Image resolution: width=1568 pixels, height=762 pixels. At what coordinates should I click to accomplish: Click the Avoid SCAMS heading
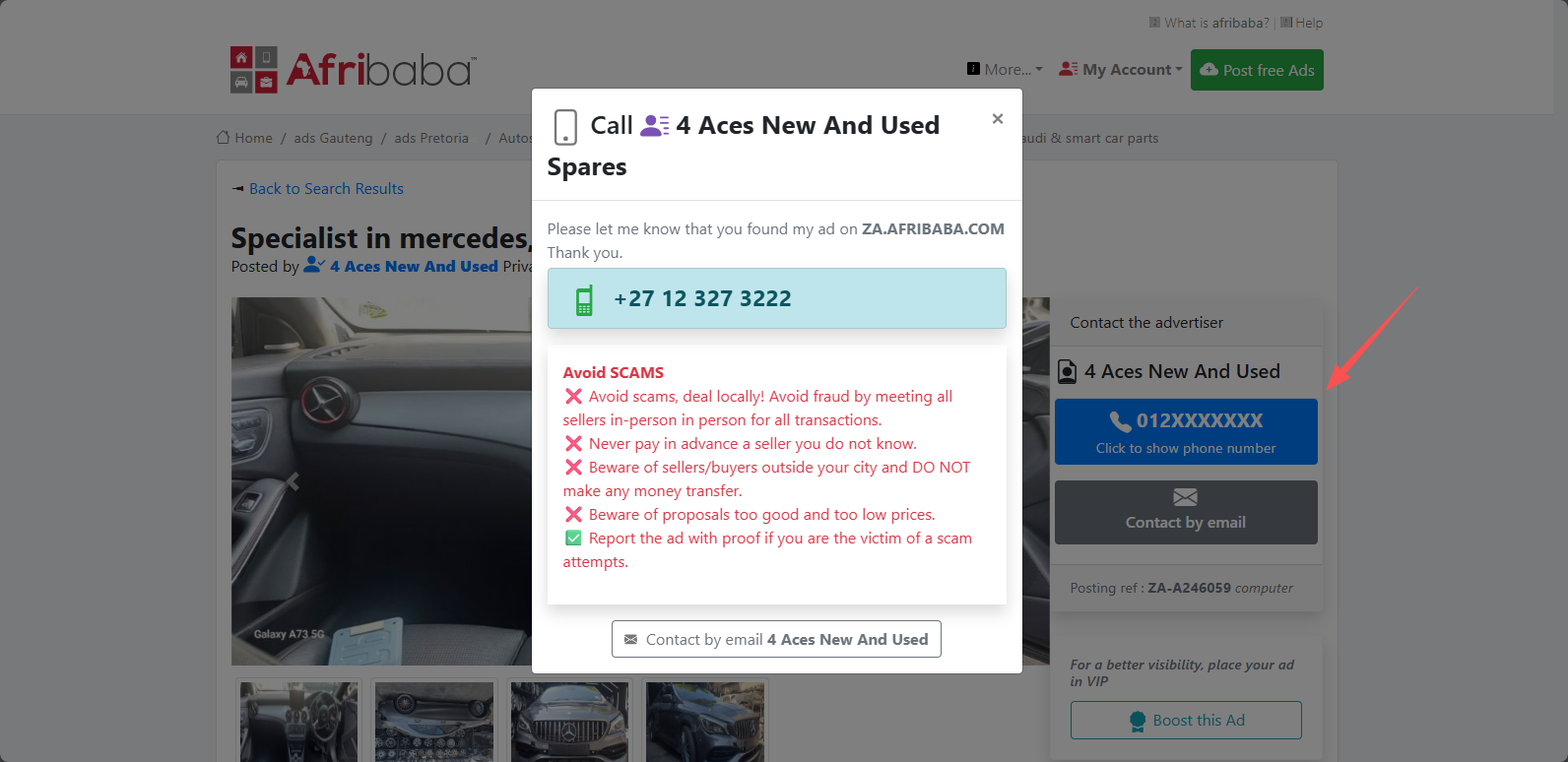coord(614,372)
